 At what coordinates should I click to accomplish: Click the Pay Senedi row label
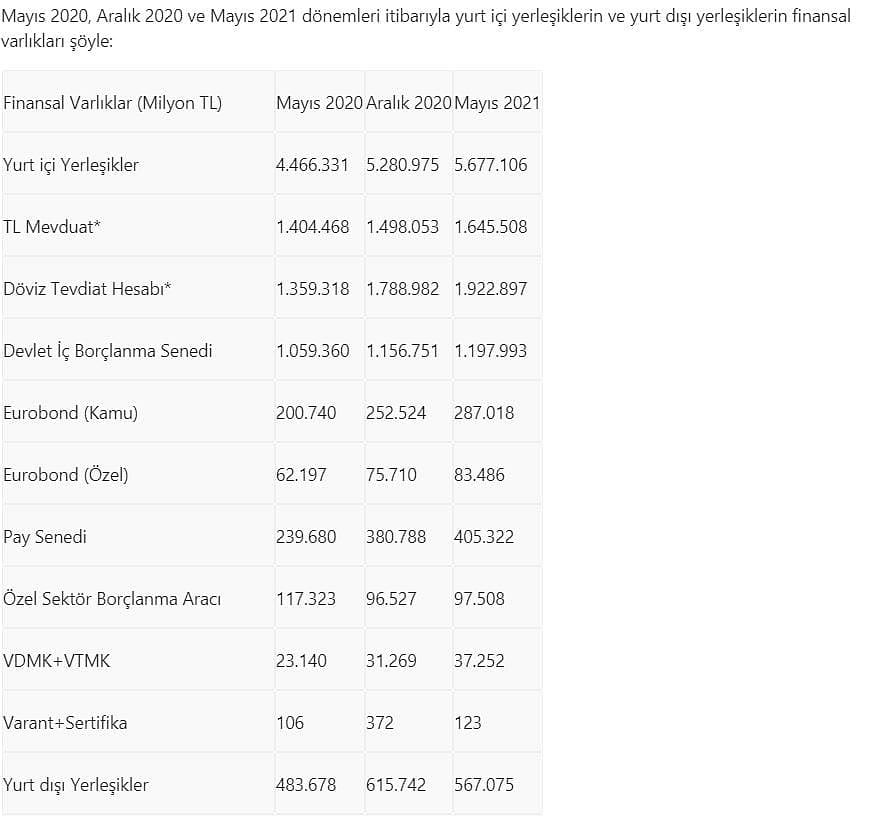[45, 537]
